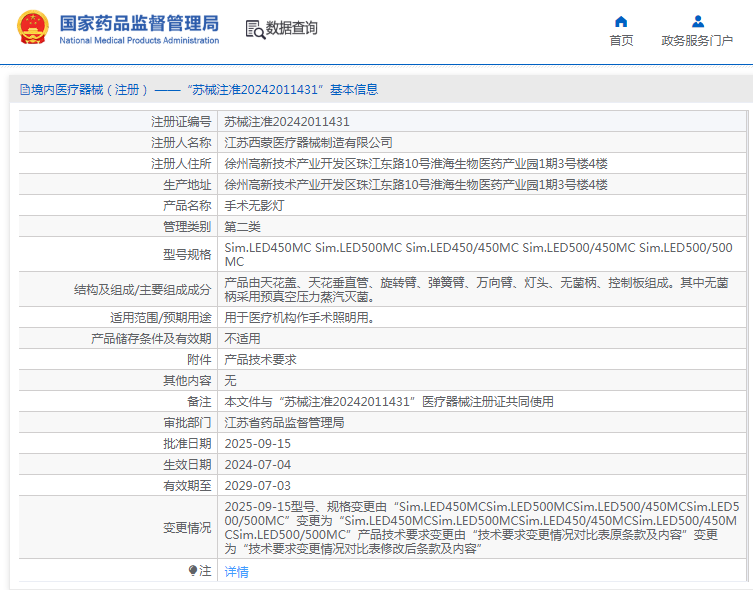Select management class 第二类
This screenshot has height=590, width=753.
[x=242, y=227]
